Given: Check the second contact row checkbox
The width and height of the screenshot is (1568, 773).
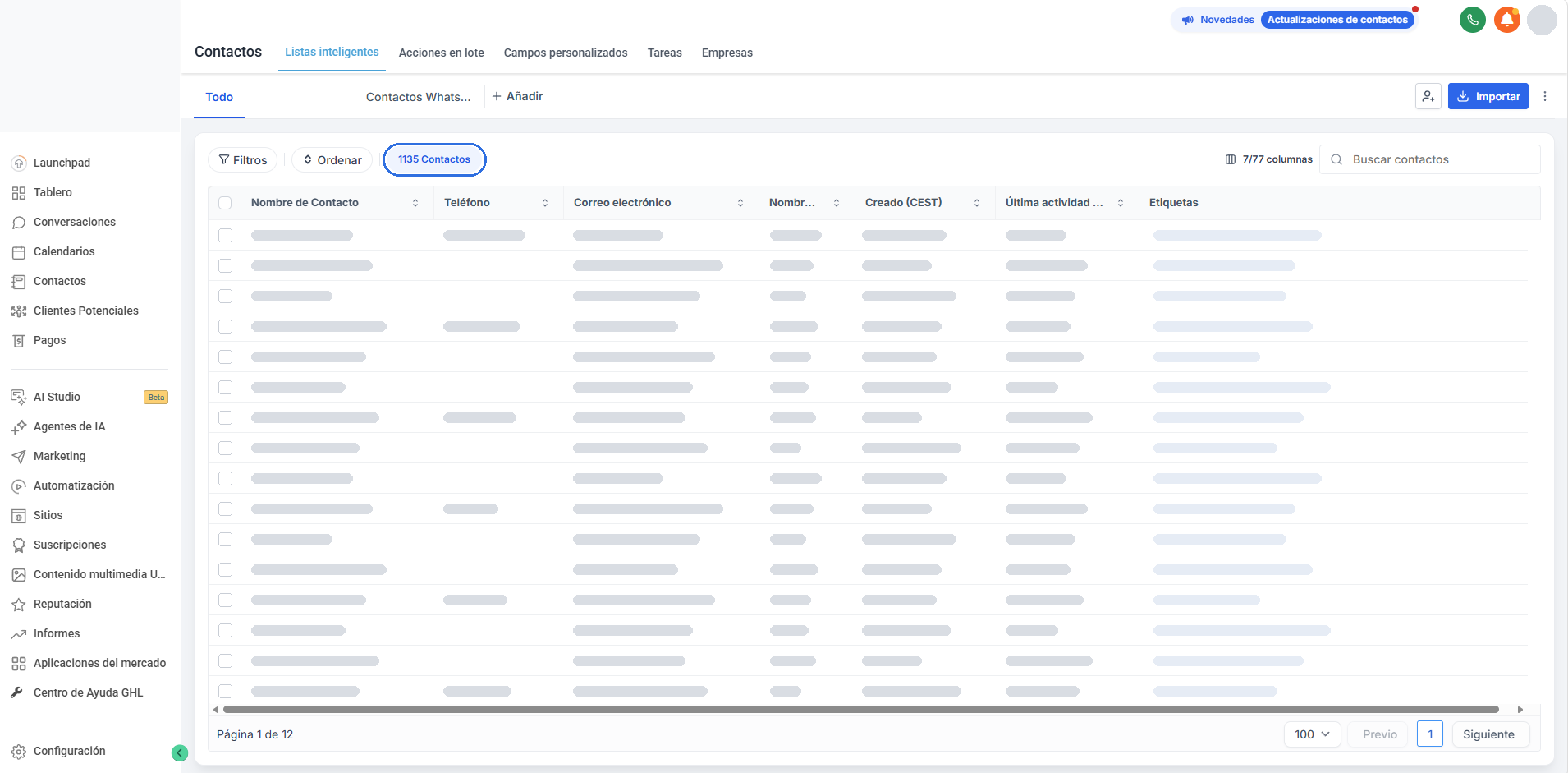Looking at the screenshot, I should click(x=225, y=265).
